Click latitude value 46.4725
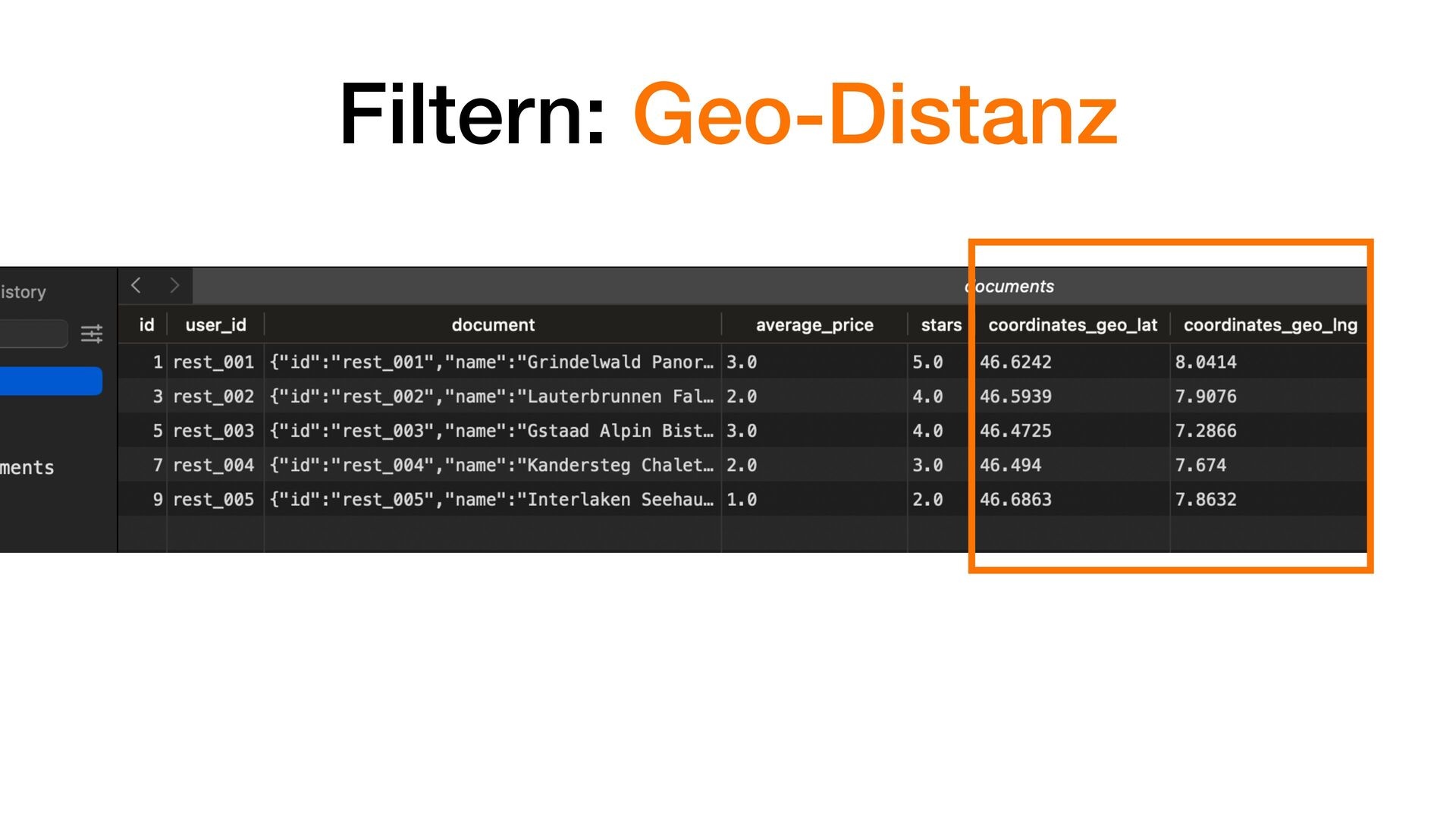The height and width of the screenshot is (819, 1456). point(1015,431)
